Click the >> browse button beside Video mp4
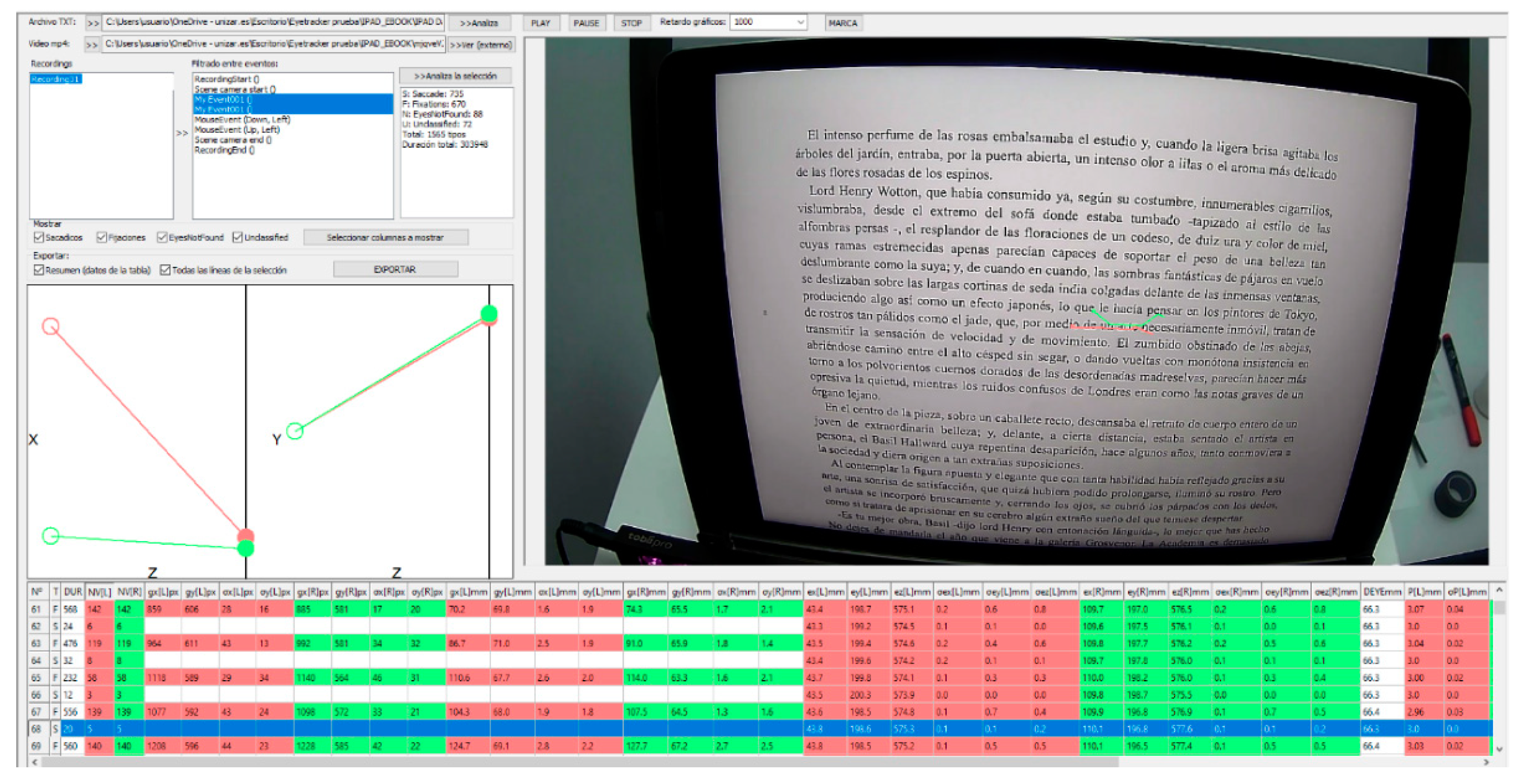Image resolution: width=1532 pixels, height=784 pixels. click(x=92, y=45)
